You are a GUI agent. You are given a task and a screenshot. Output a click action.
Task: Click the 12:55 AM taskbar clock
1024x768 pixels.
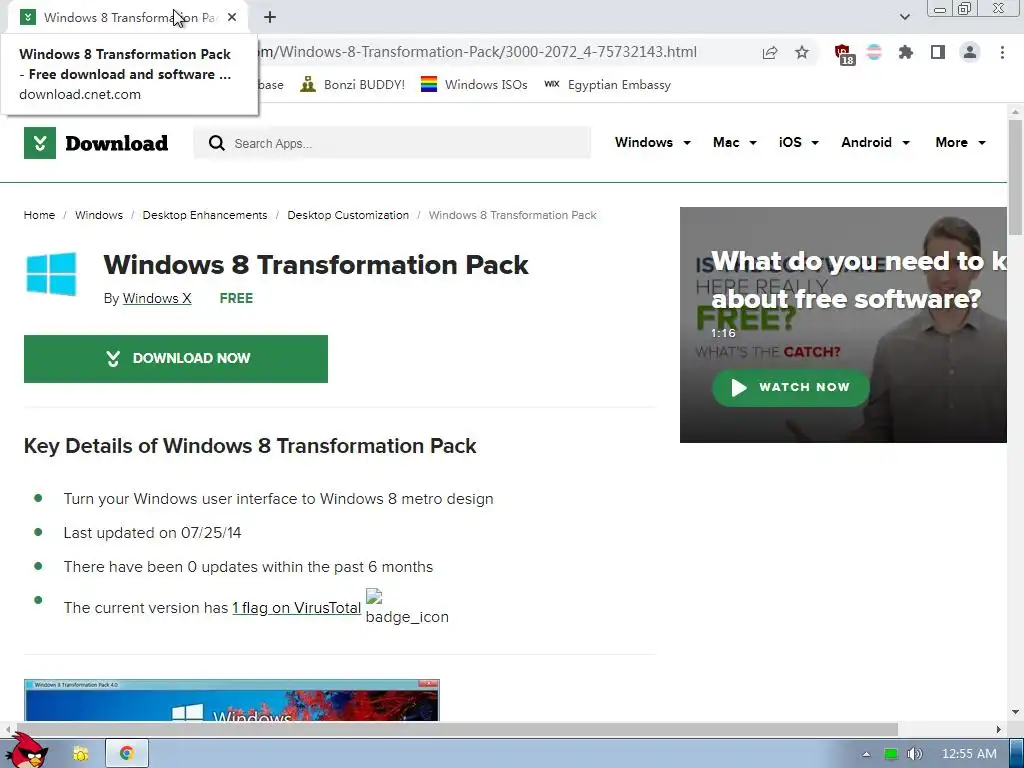[x=970, y=754]
